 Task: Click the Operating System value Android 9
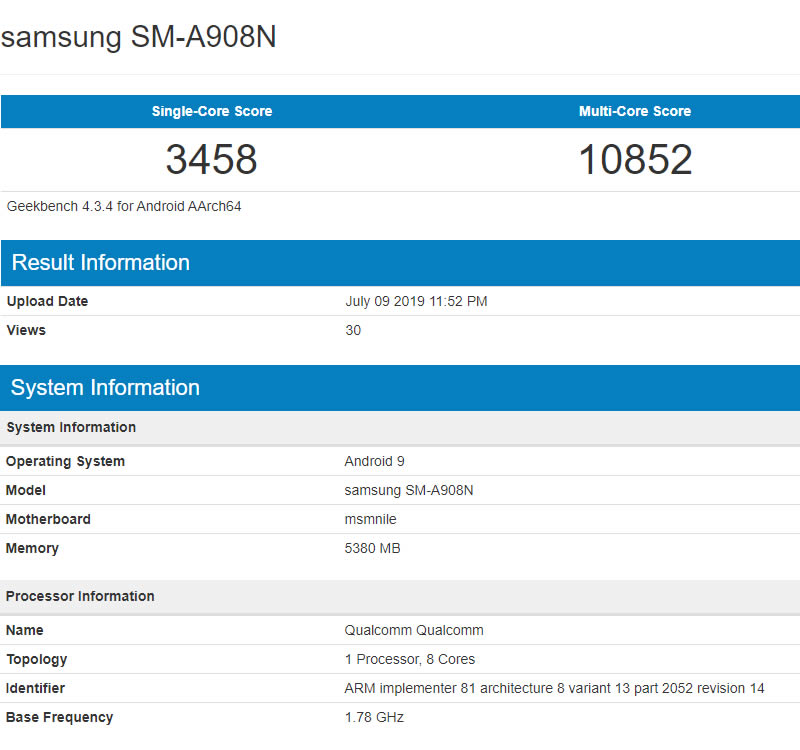pyautogui.click(x=374, y=461)
